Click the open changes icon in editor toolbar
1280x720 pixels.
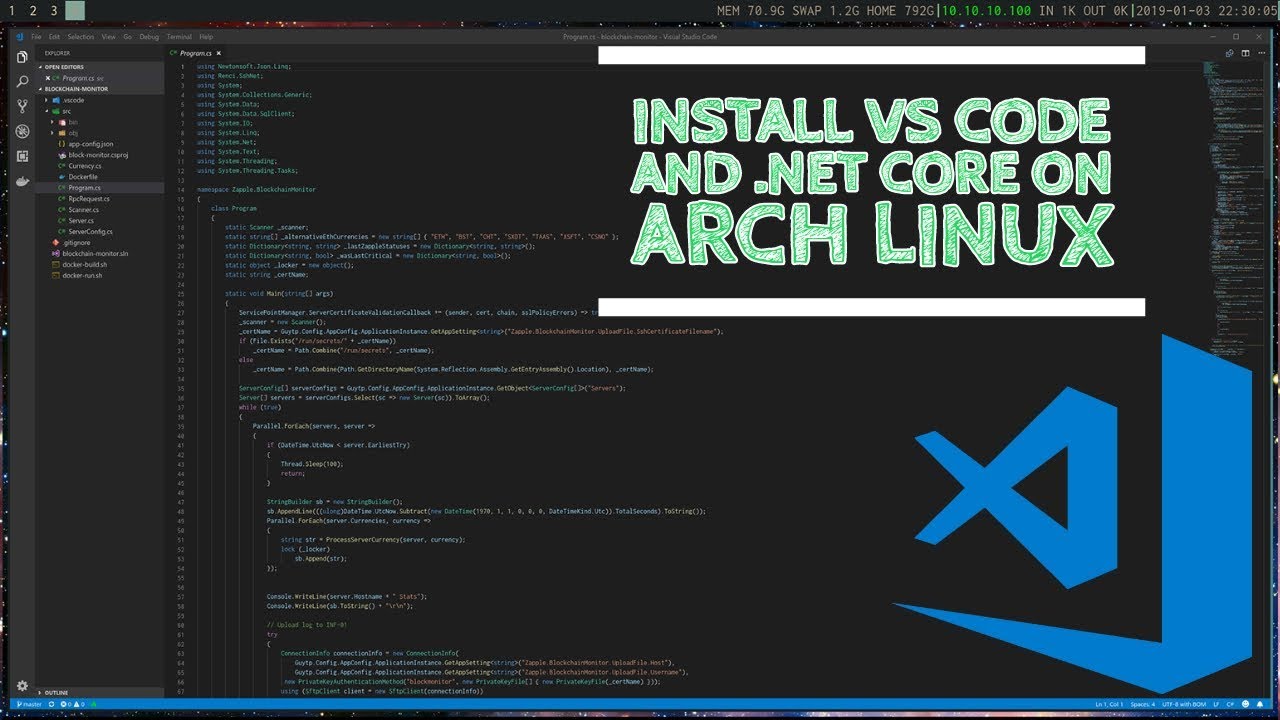tap(1230, 52)
